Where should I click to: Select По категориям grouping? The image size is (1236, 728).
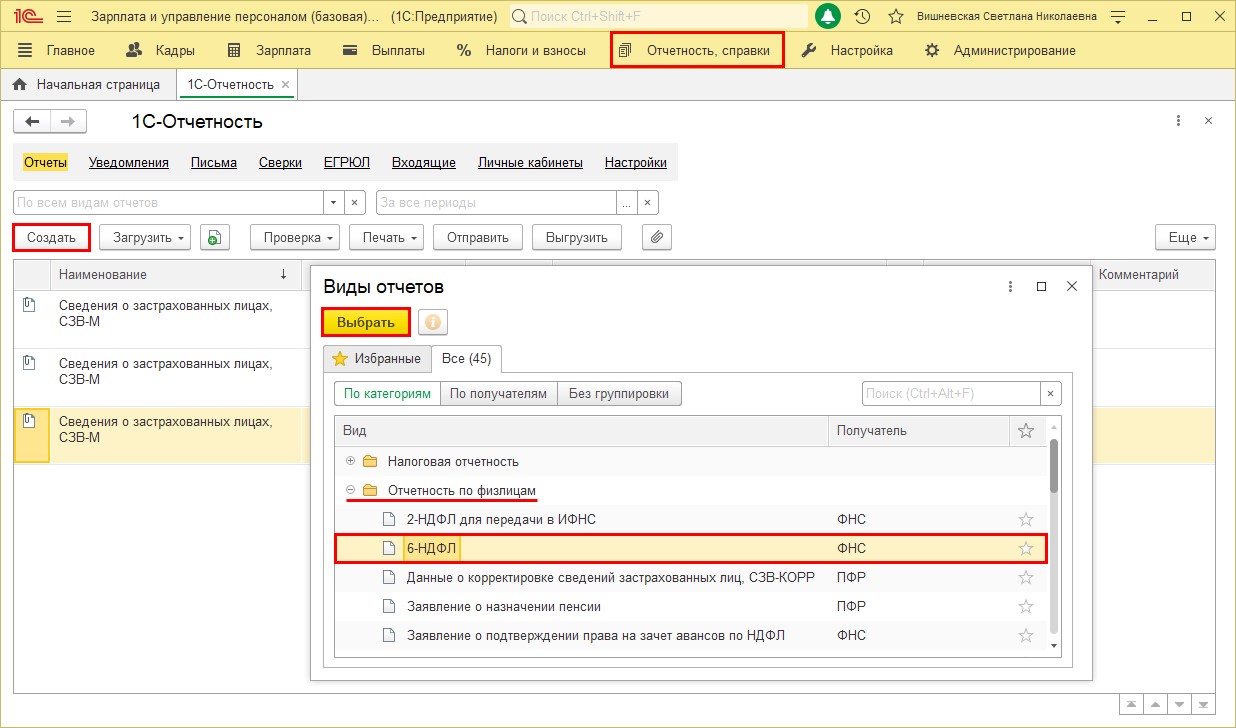[387, 393]
